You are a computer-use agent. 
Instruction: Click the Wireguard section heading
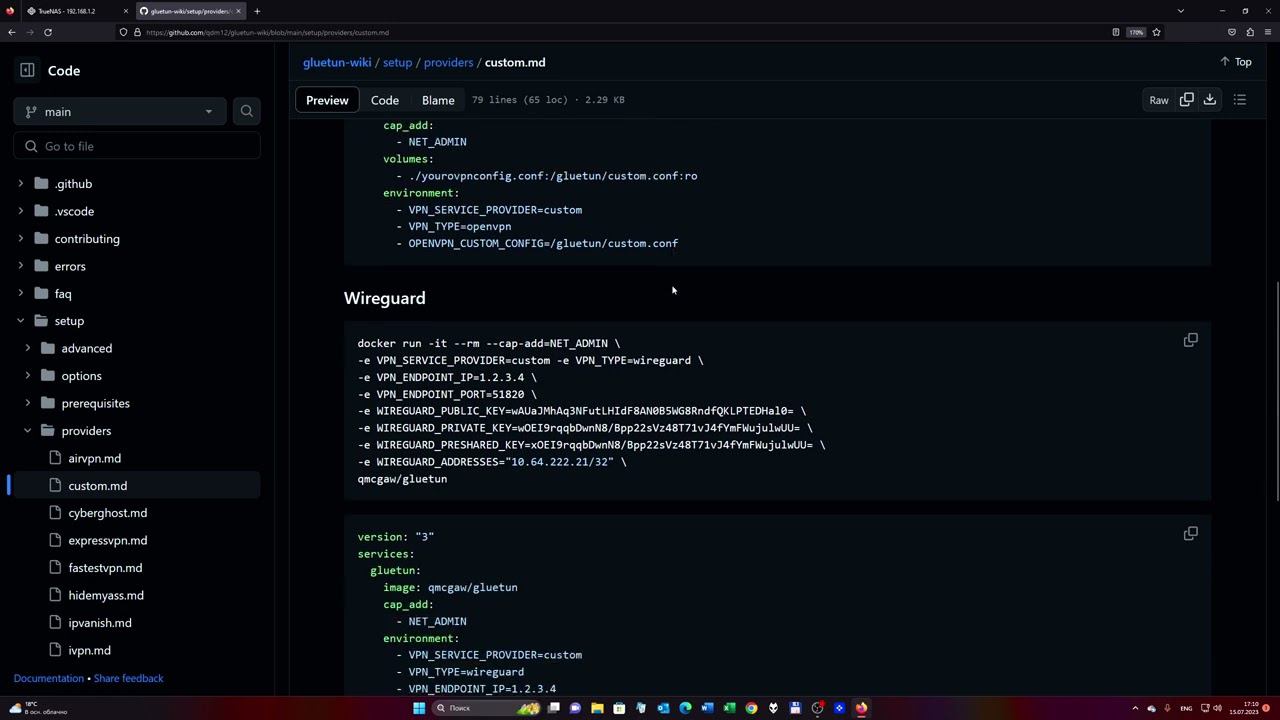385,298
